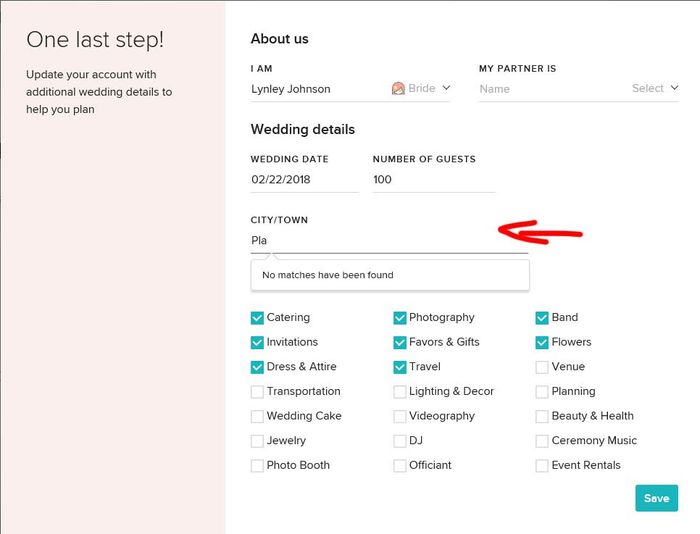Check the Wedding Cake option
Screen dimensions: 700x534
tap(258, 416)
